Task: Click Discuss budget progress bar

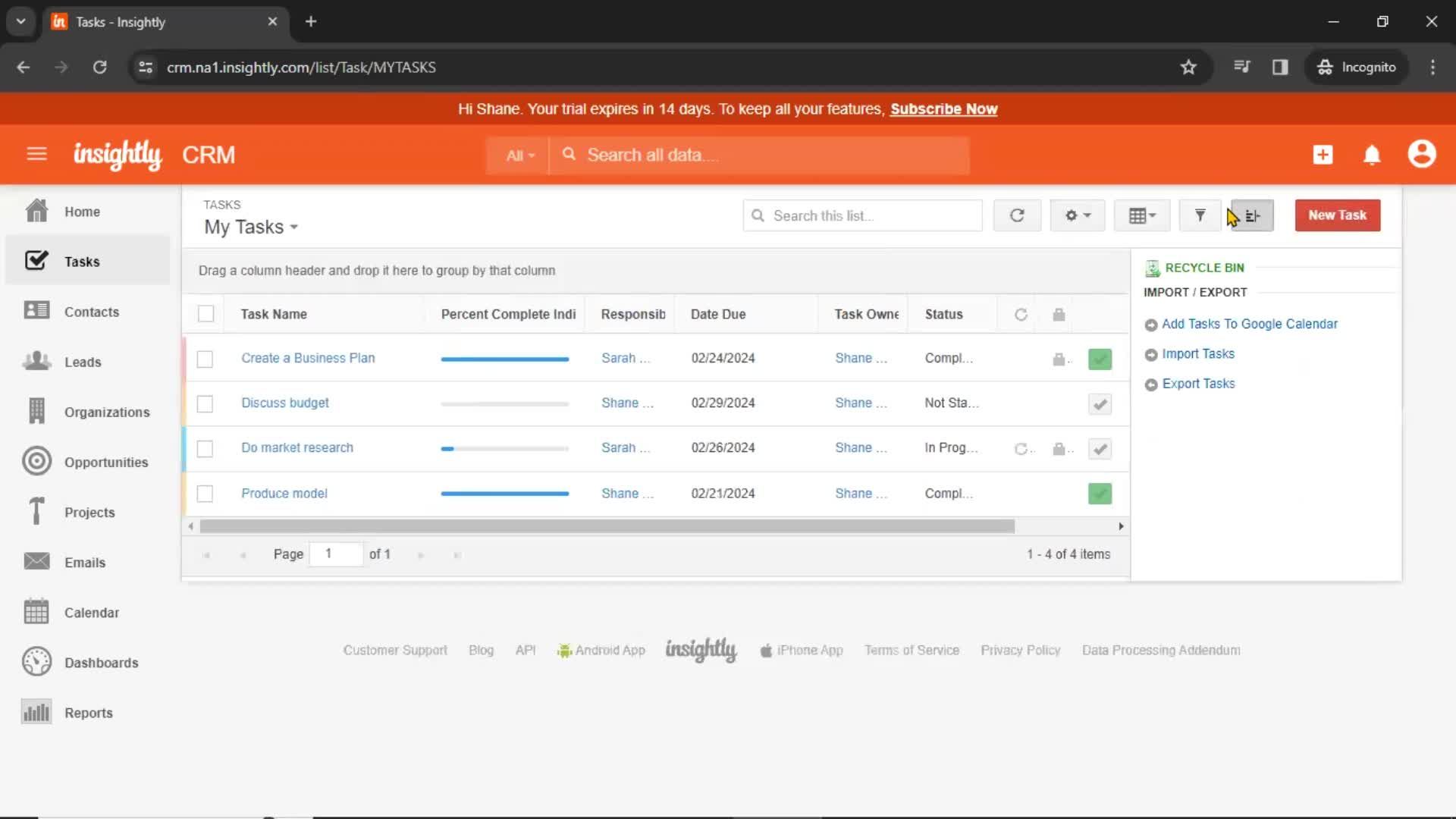Action: (504, 404)
